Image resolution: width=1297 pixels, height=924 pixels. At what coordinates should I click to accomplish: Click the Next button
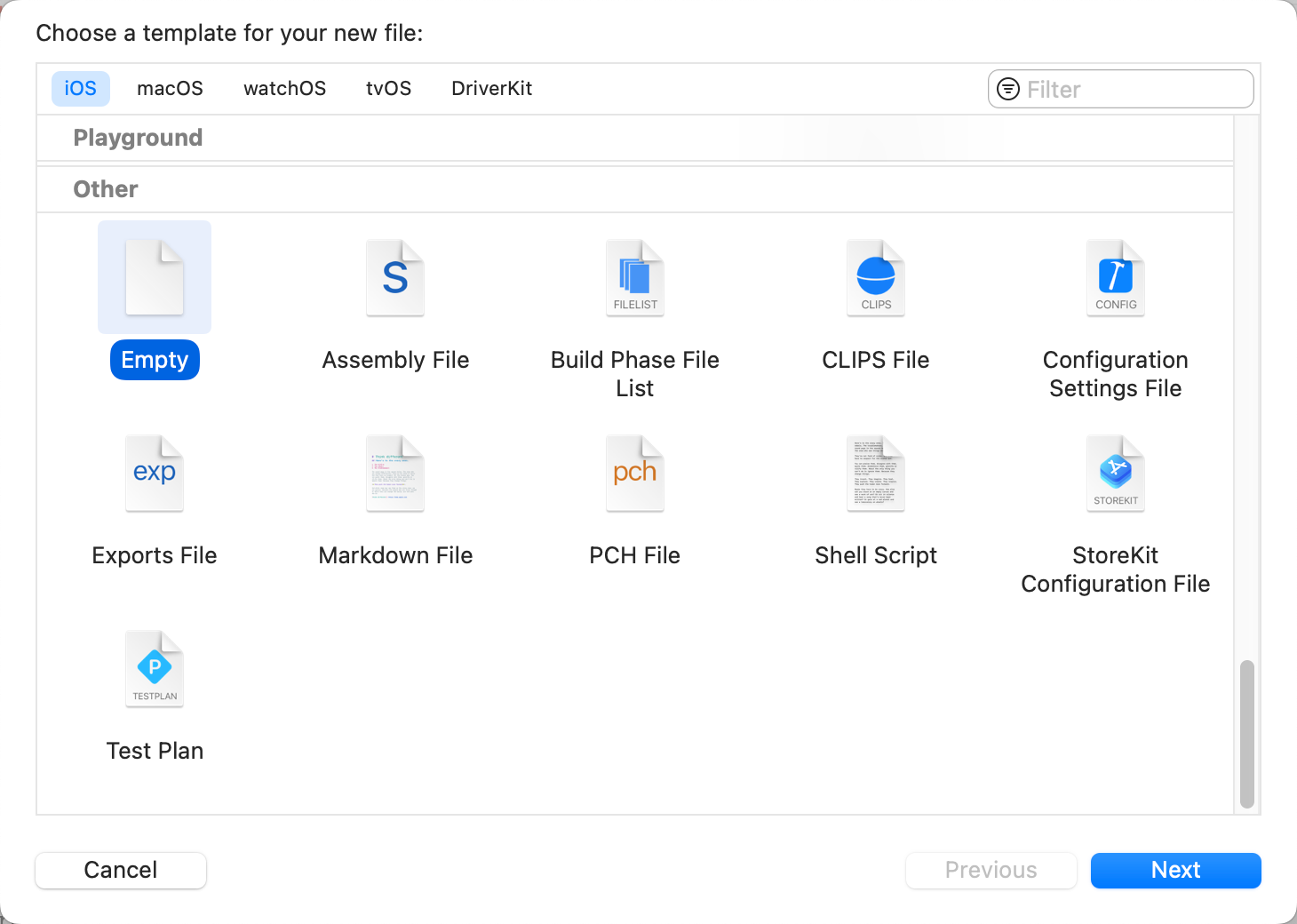pyautogui.click(x=1175, y=870)
